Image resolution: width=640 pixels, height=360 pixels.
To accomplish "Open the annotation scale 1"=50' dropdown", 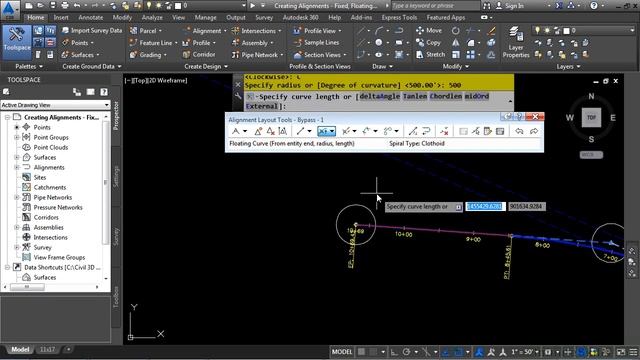I will coord(525,352).
